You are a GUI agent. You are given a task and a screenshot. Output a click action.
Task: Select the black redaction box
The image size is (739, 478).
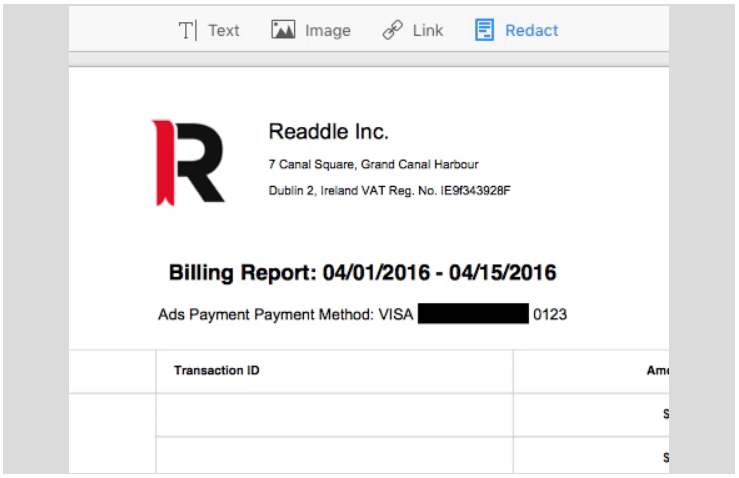pyautogui.click(x=473, y=313)
